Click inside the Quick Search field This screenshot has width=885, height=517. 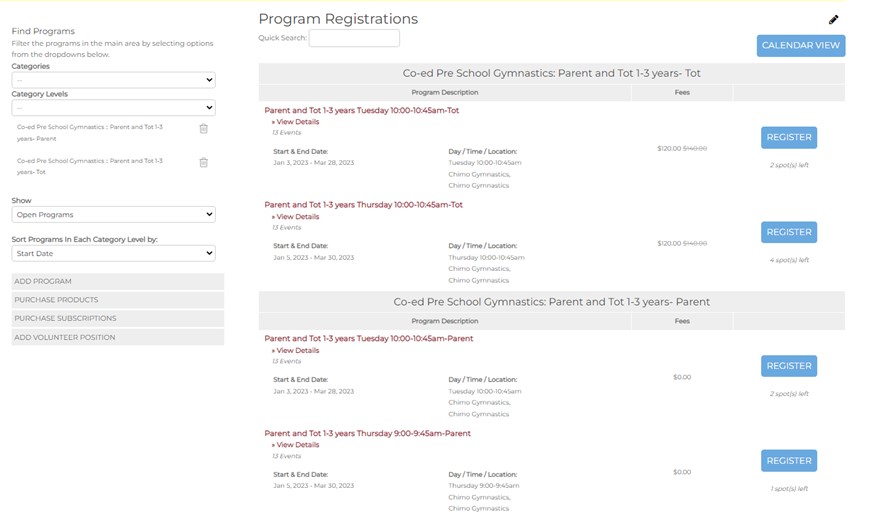[x=354, y=38]
